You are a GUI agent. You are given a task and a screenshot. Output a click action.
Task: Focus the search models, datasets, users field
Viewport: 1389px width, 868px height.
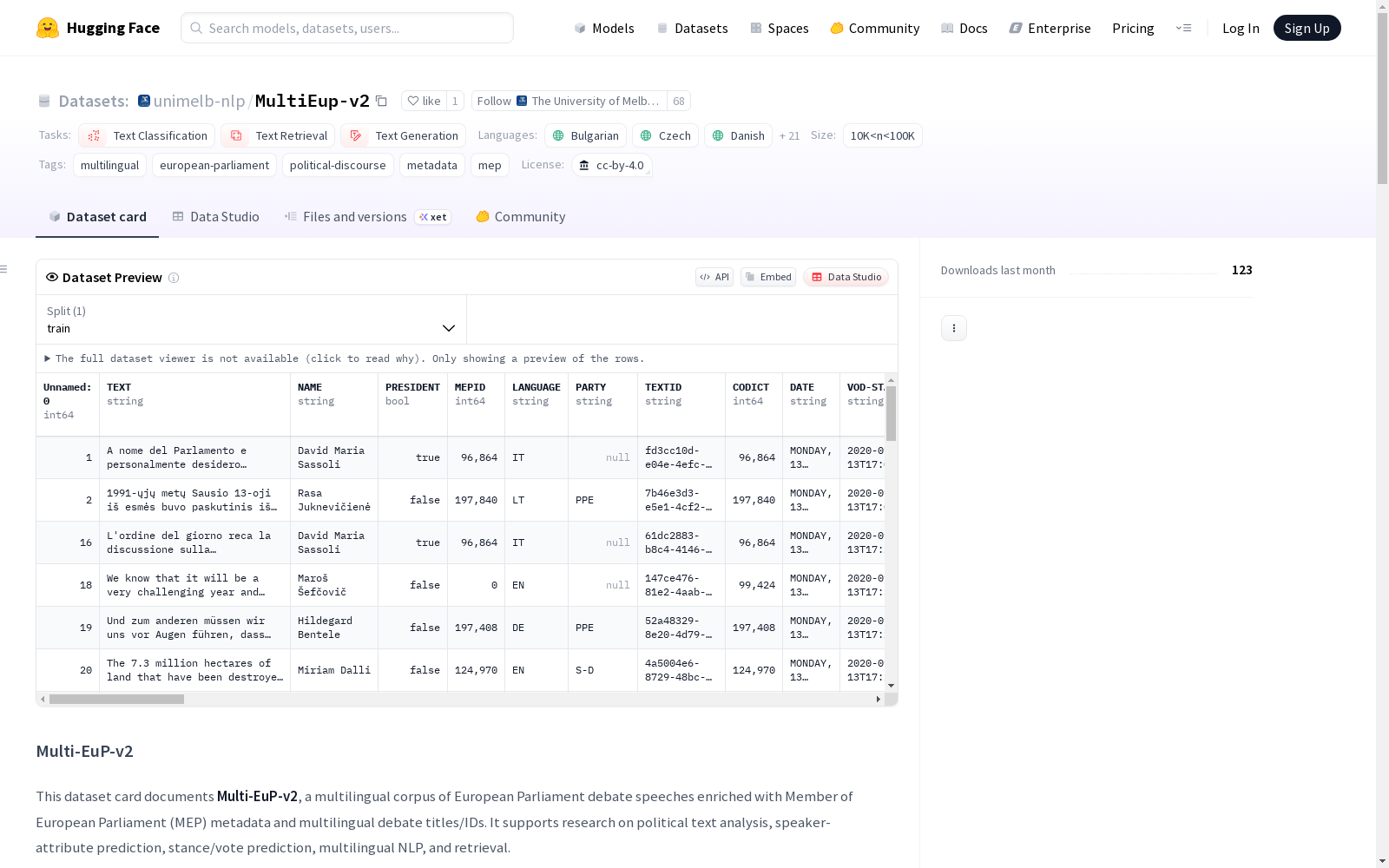pos(347,28)
